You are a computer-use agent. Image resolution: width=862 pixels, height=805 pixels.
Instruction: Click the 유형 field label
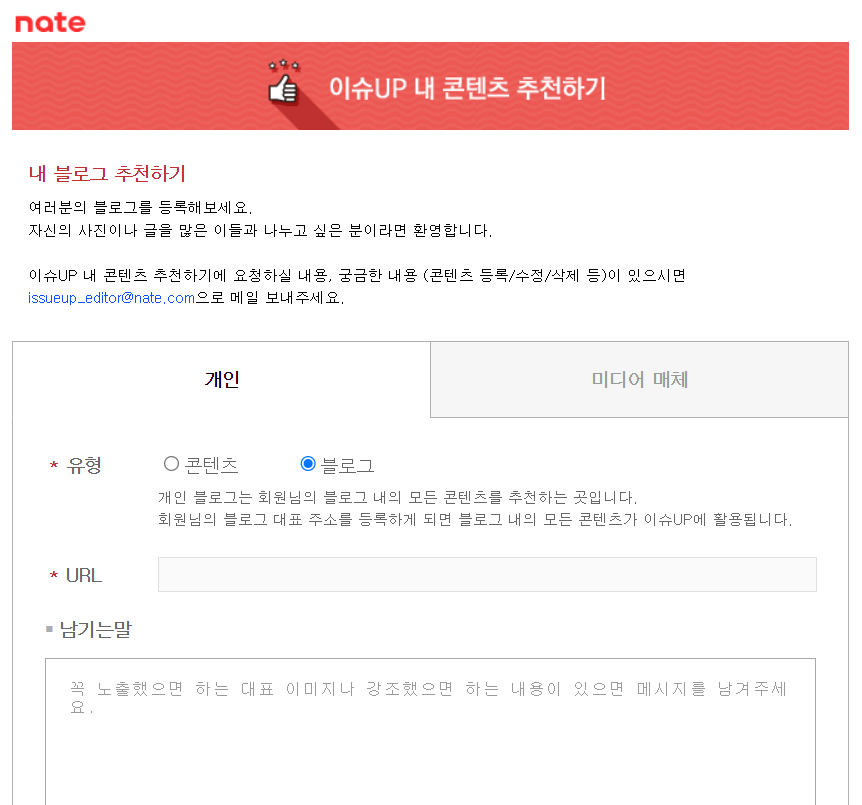84,465
